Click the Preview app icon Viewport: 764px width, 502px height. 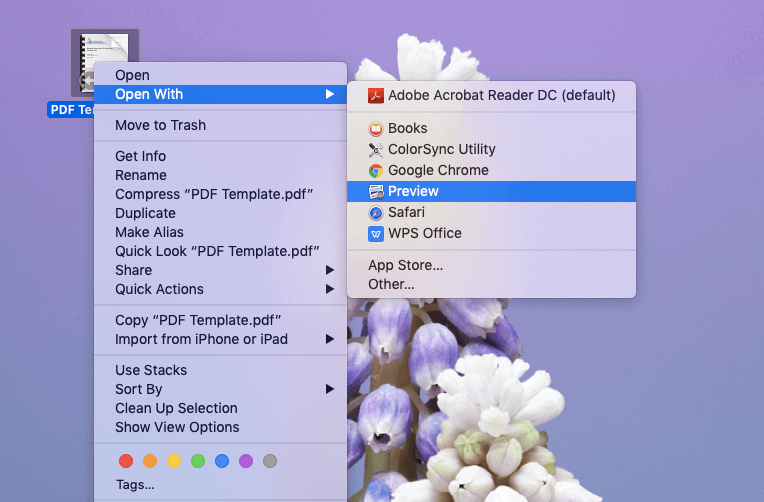[x=376, y=192]
